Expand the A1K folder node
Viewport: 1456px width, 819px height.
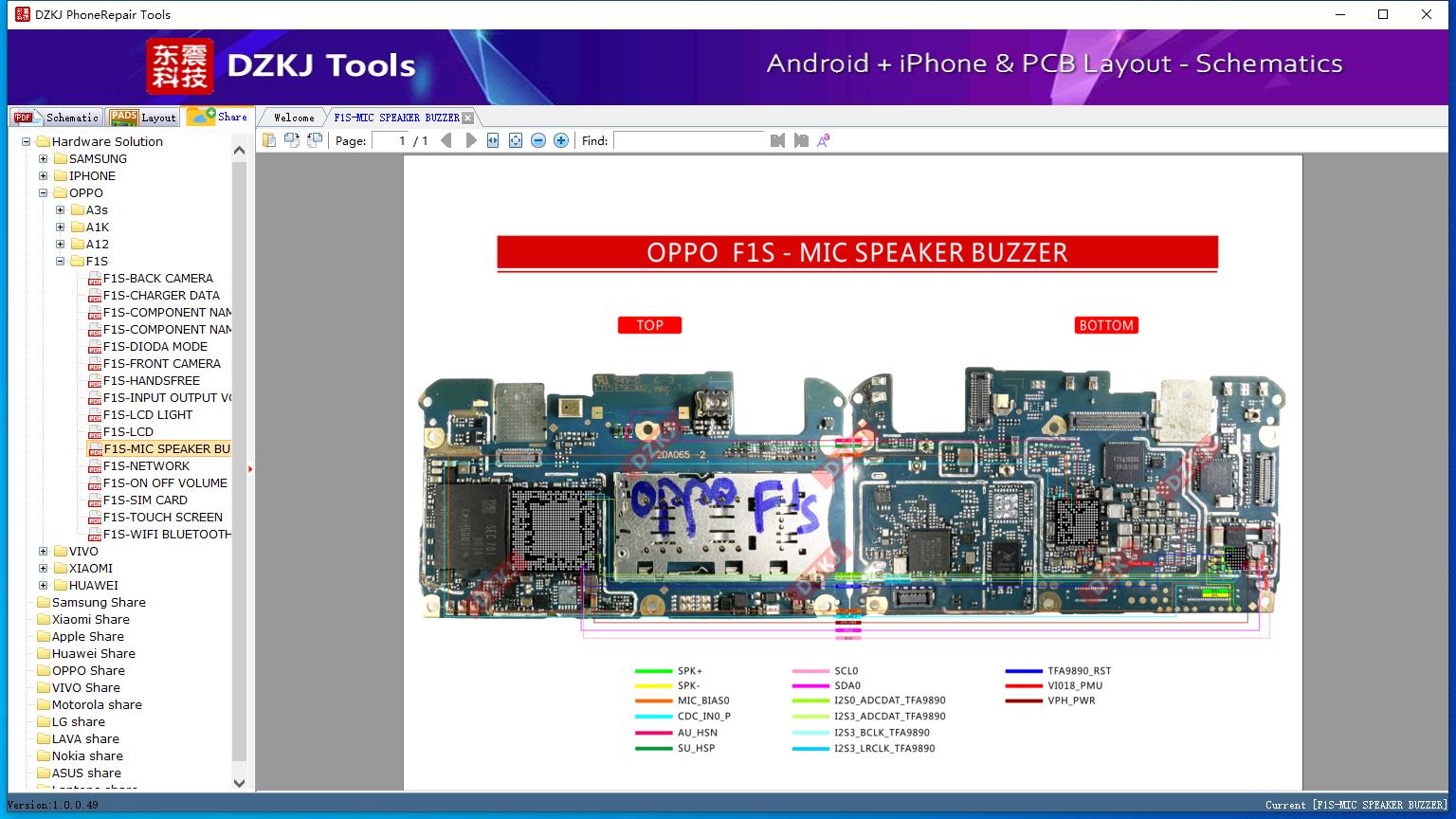tap(61, 227)
